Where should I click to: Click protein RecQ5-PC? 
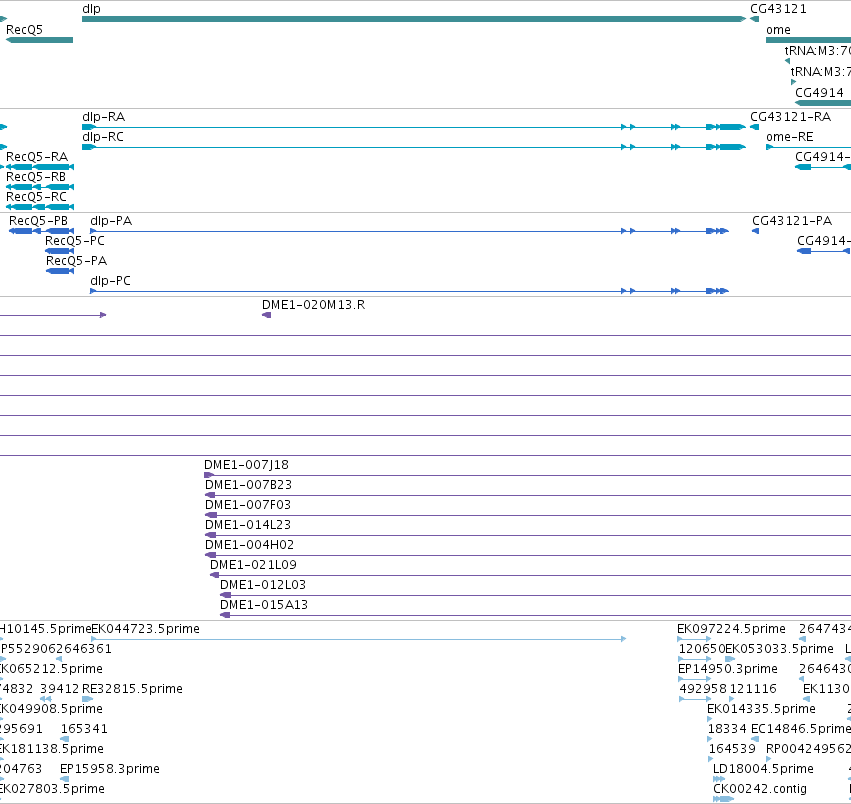coord(59,251)
